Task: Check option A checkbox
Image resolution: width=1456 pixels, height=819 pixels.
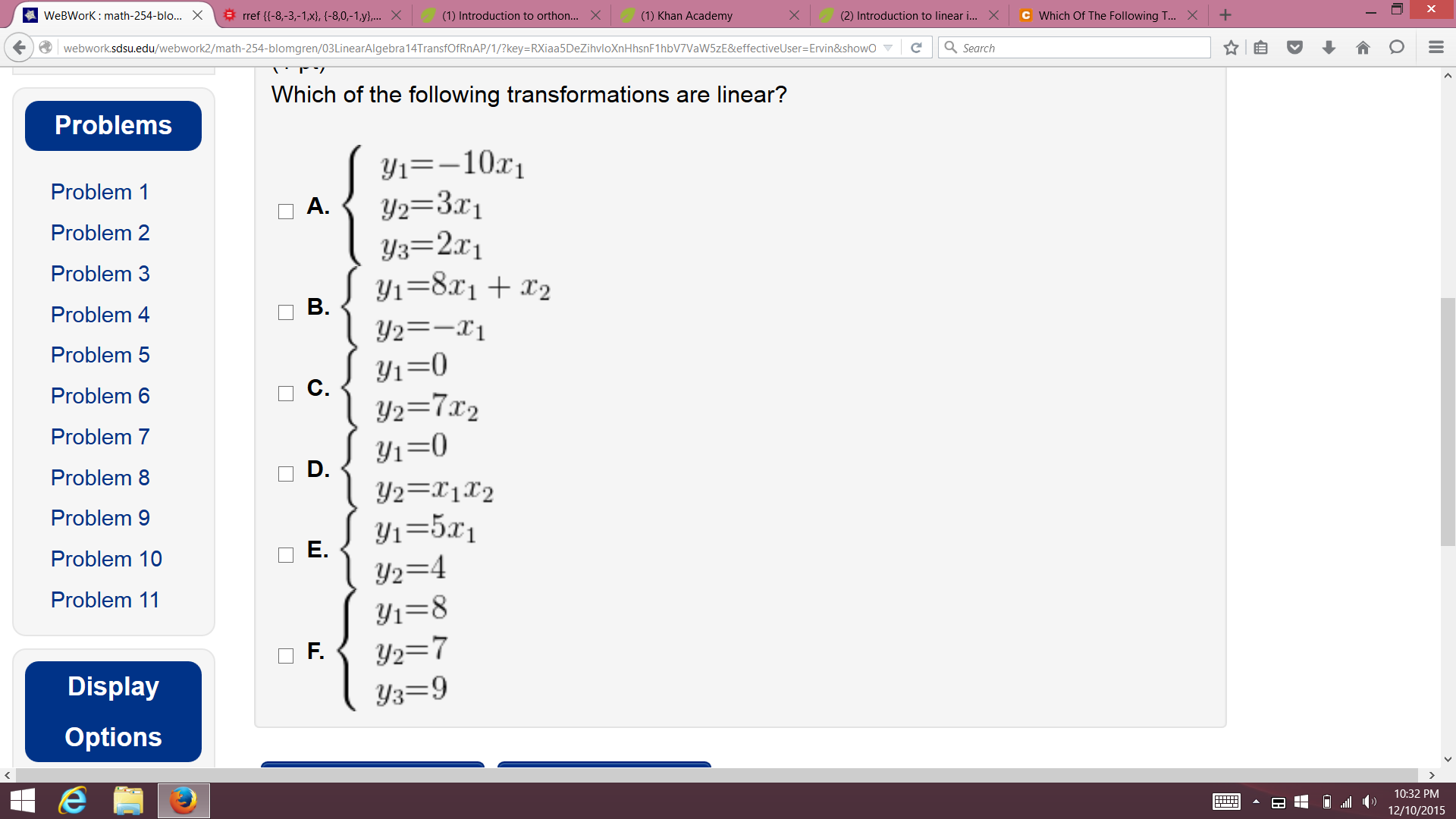Action: (286, 212)
